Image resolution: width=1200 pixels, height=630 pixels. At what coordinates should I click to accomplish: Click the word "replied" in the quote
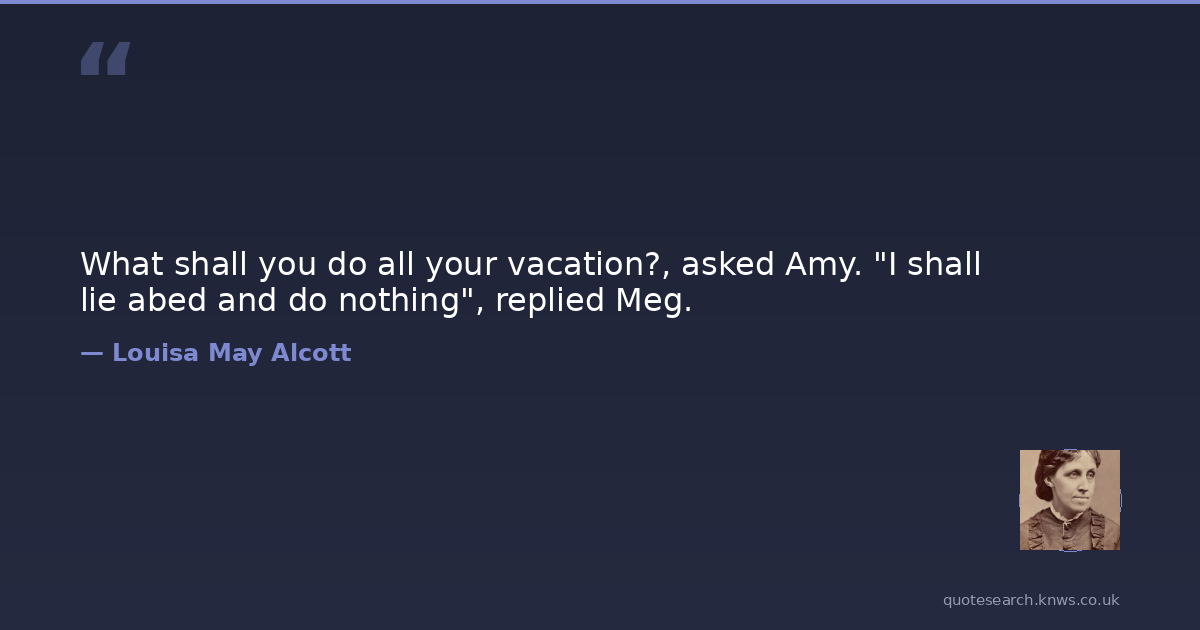click(546, 300)
